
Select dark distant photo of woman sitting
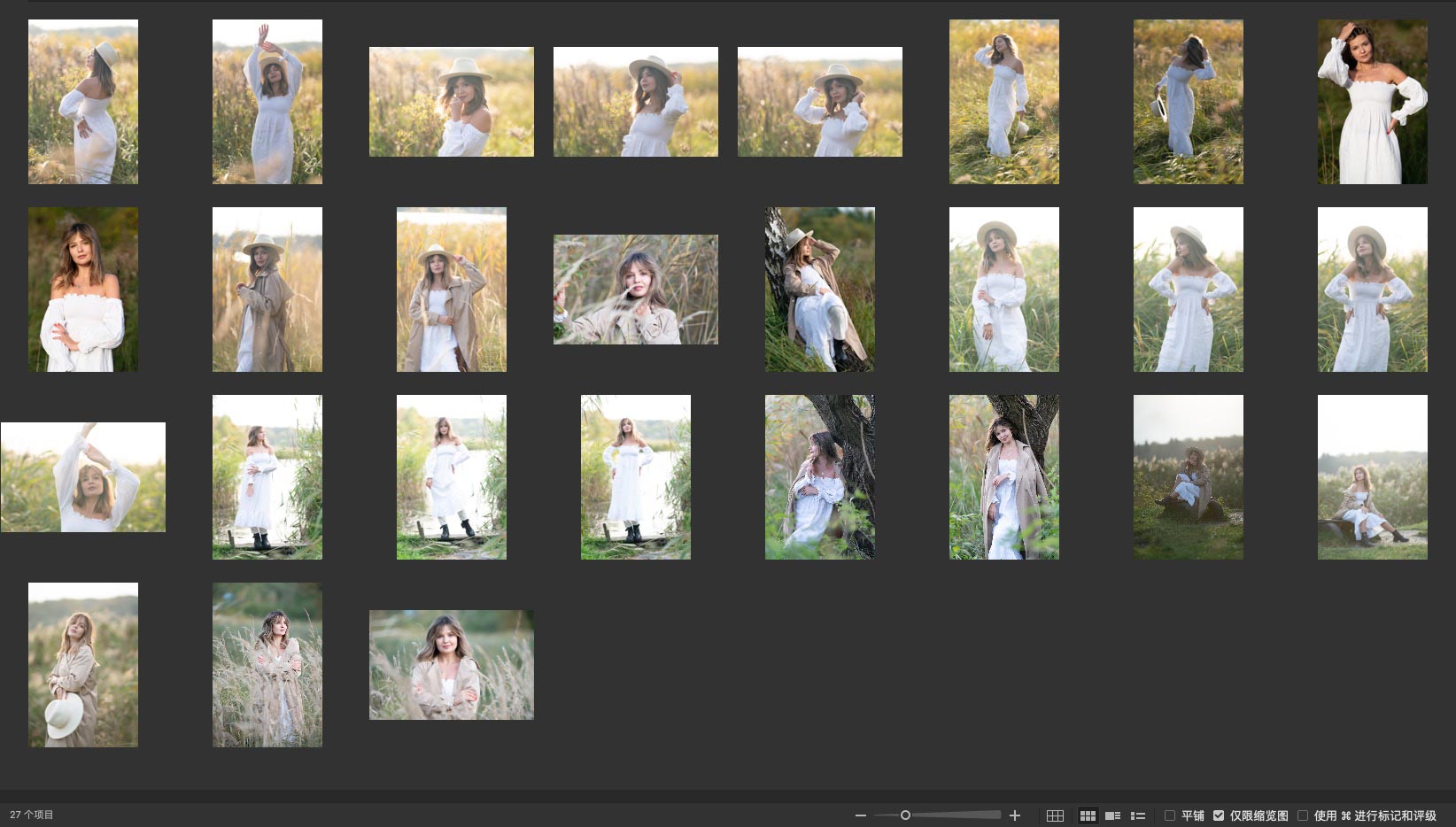[1188, 477]
